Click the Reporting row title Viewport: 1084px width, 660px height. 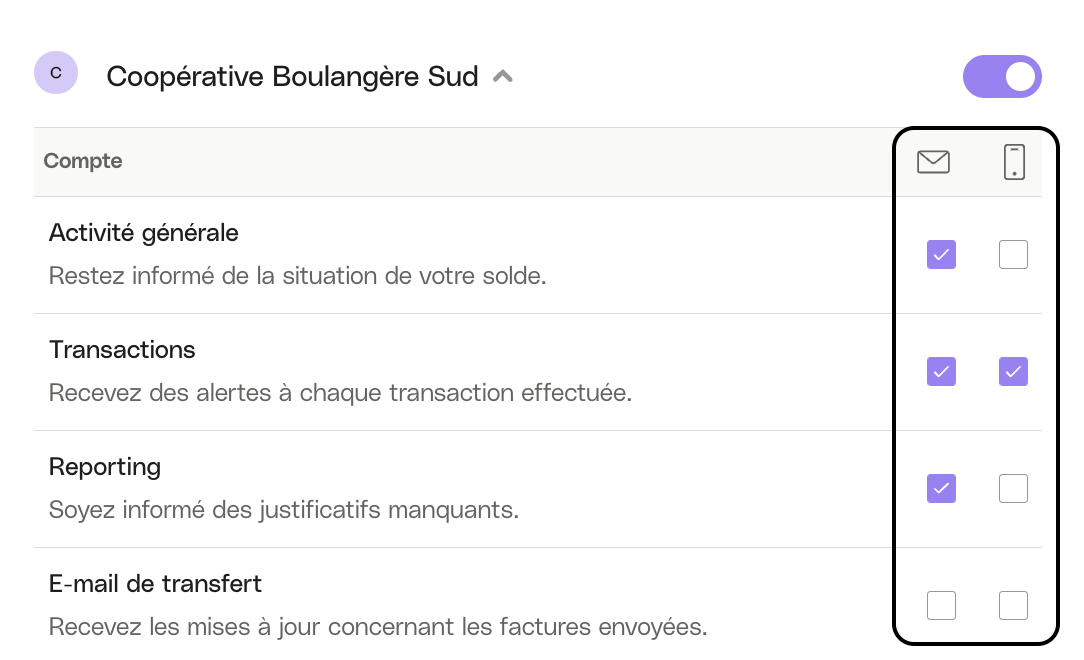click(x=105, y=468)
